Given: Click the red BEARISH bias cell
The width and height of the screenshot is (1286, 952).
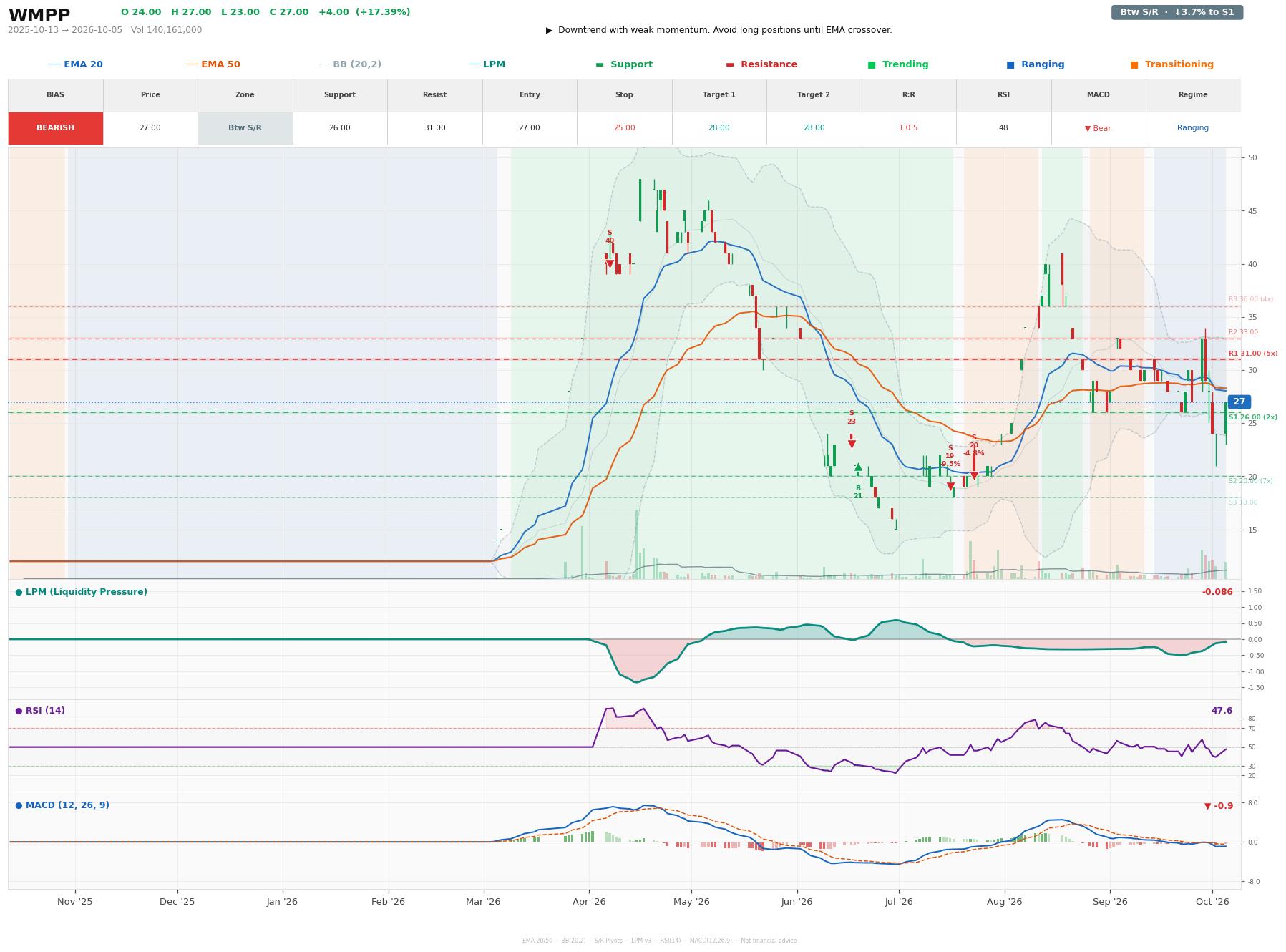Looking at the screenshot, I should 56,128.
